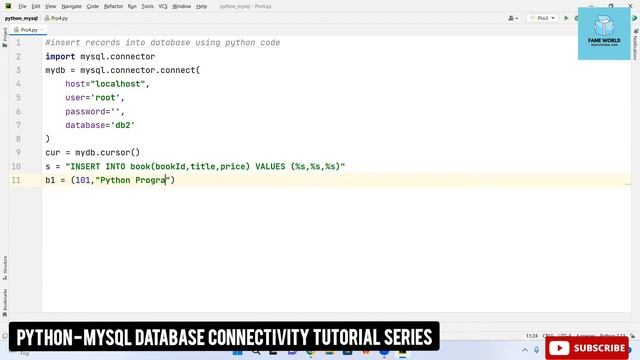640x360 pixels.
Task: Click the comment on line 1
Action: click(x=163, y=43)
